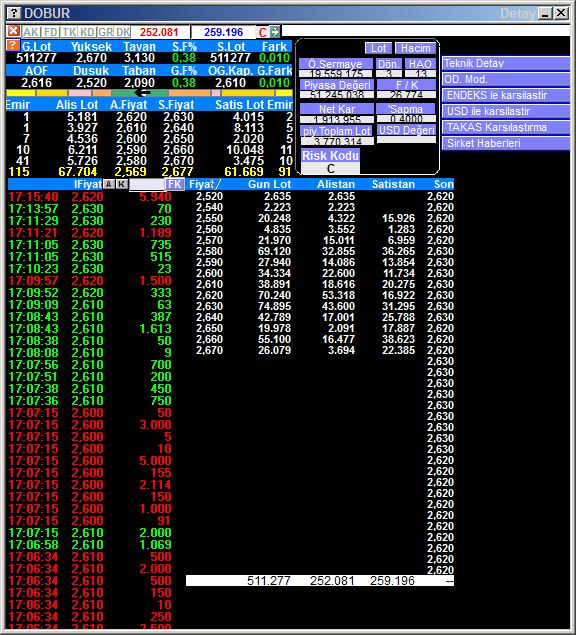This screenshot has width=576, height=635.
Task: Select the TK toolbar button
Action: point(69,32)
